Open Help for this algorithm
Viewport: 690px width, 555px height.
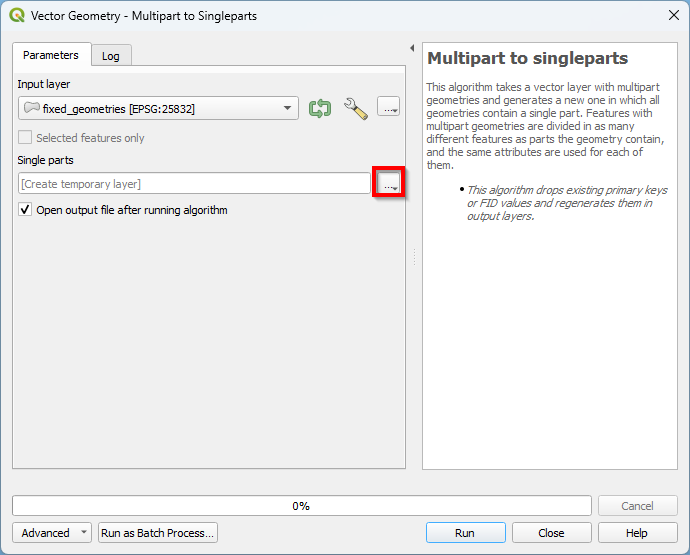point(637,533)
